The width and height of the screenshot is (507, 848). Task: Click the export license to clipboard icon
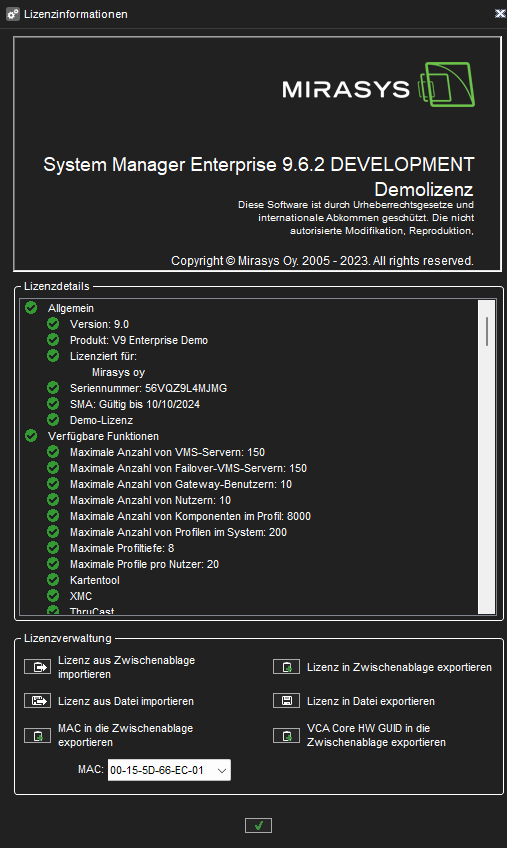286,667
